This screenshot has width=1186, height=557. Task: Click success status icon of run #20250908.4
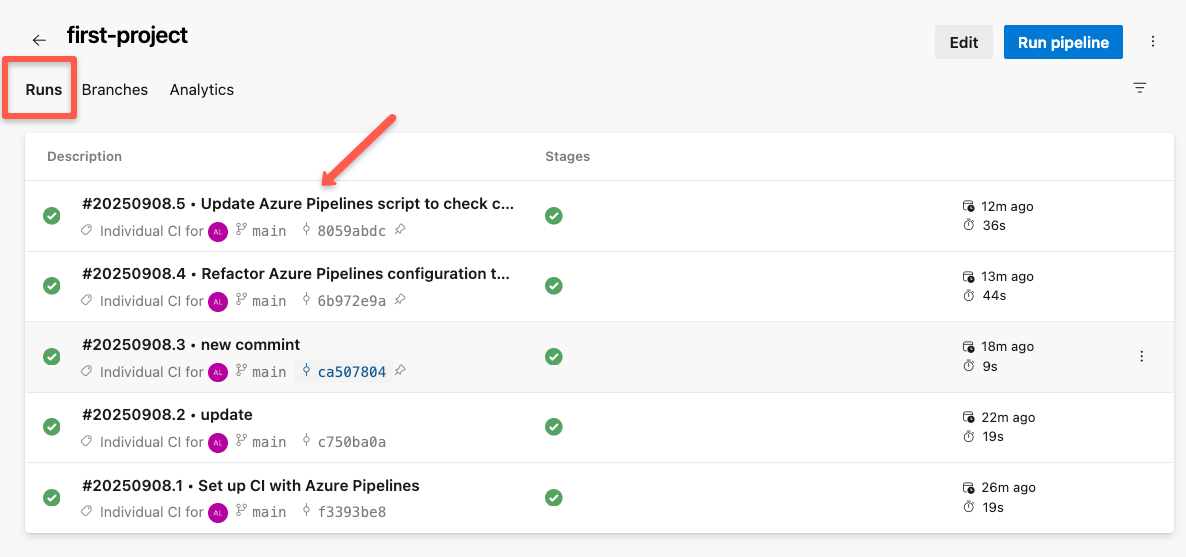tap(51, 286)
